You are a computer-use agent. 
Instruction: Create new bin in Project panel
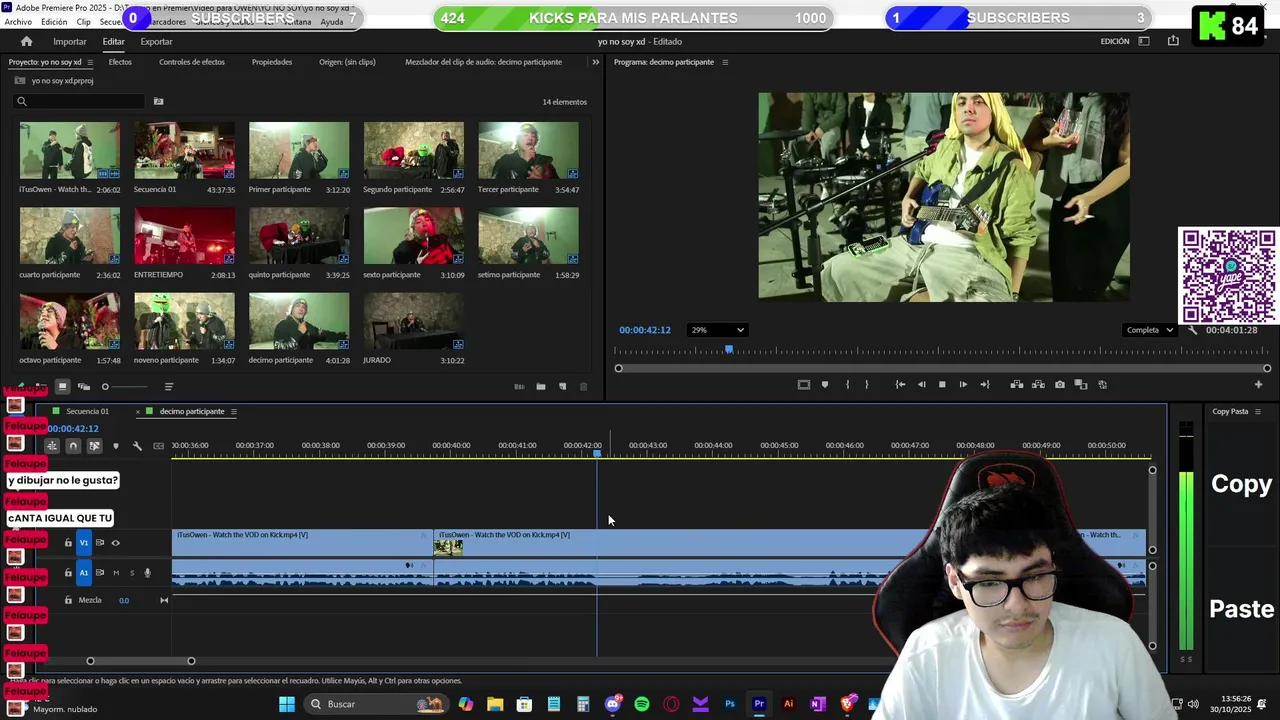541,387
